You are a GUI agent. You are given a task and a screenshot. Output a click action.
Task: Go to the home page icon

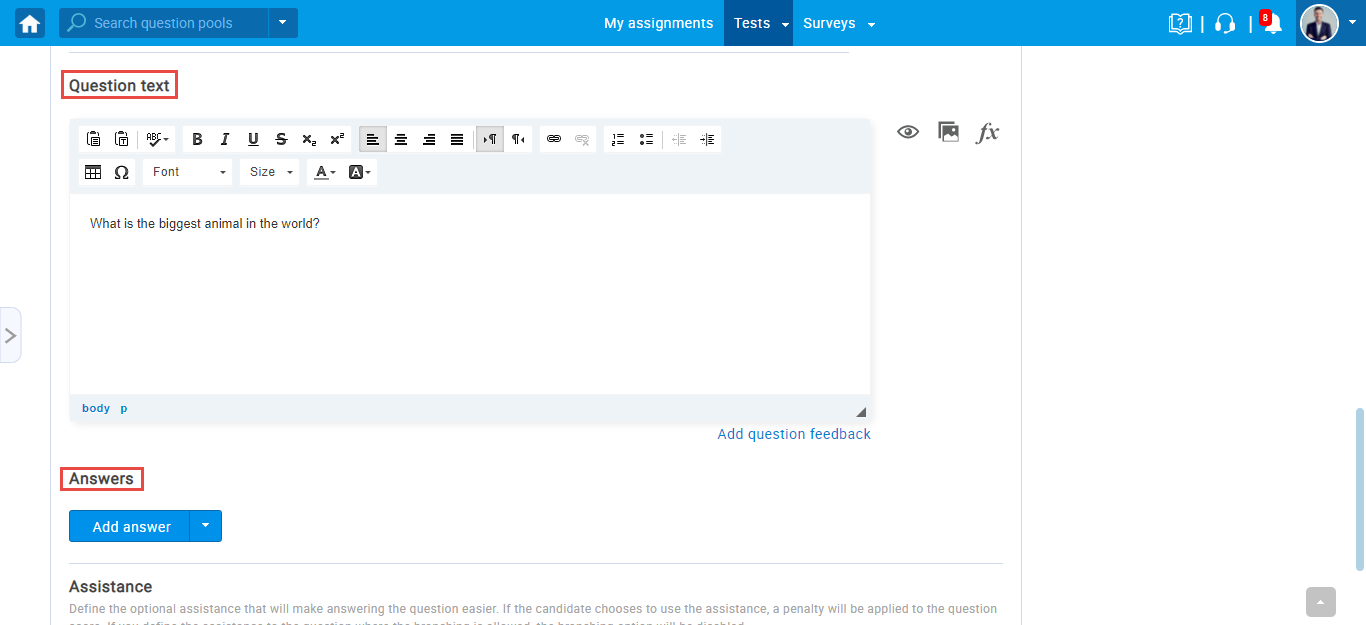click(x=30, y=23)
